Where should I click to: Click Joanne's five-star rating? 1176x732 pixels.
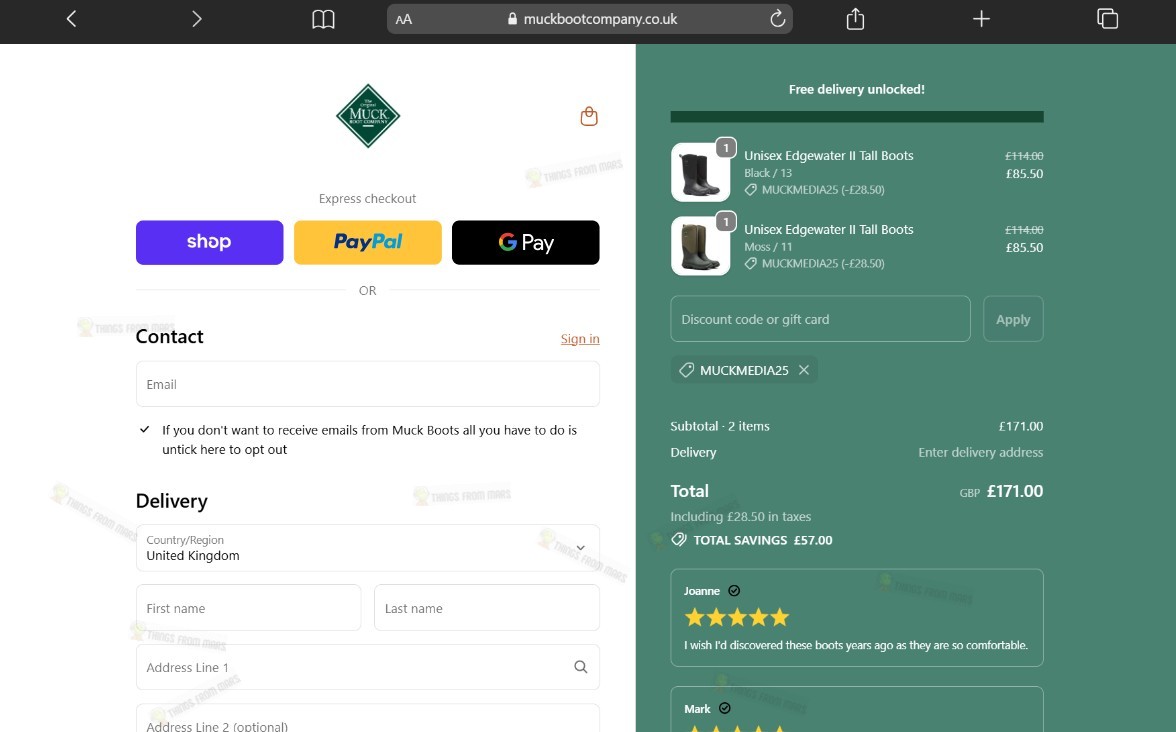coord(736,617)
